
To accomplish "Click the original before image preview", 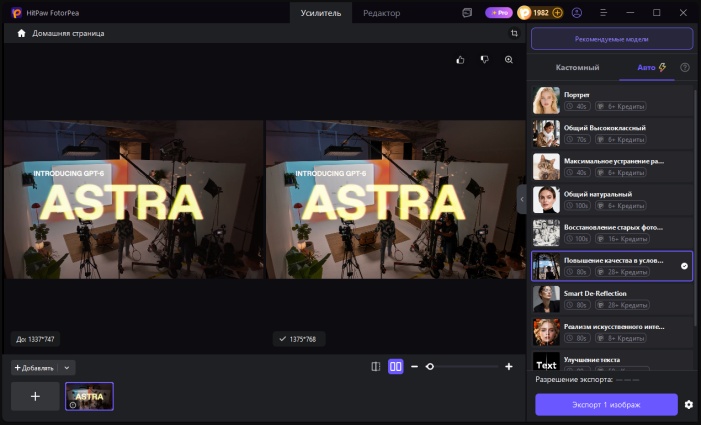I will click(x=134, y=199).
